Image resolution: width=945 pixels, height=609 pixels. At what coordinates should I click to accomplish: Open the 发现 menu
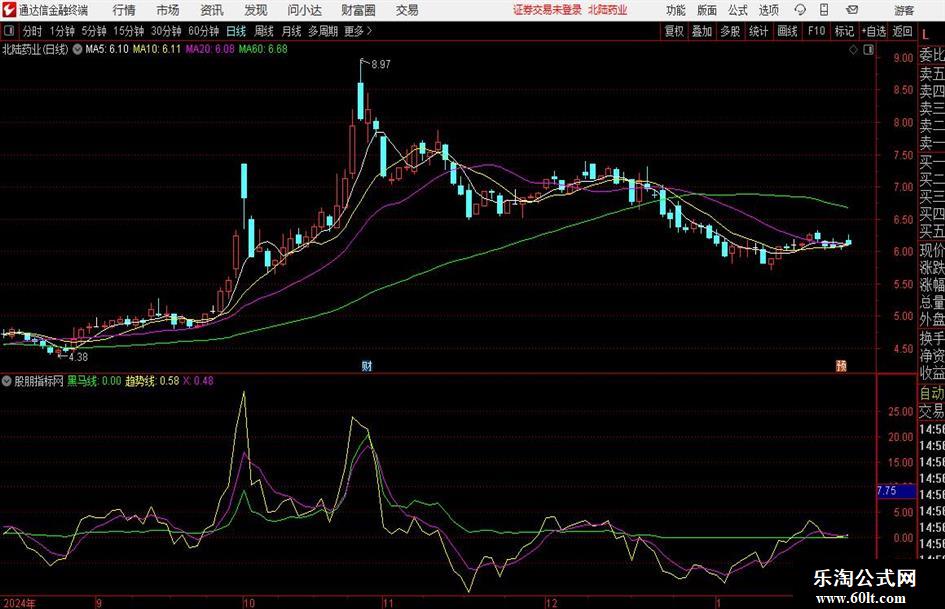[x=256, y=10]
